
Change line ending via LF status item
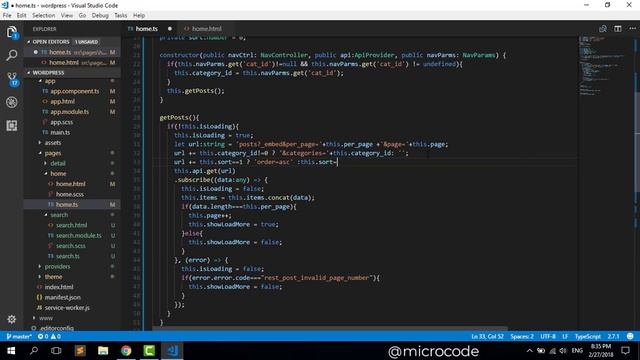tap(565, 336)
